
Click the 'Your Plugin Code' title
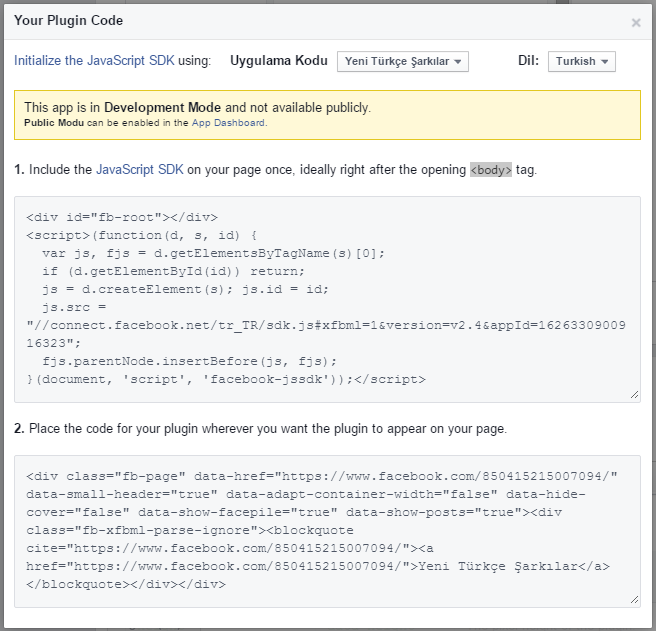coord(68,21)
